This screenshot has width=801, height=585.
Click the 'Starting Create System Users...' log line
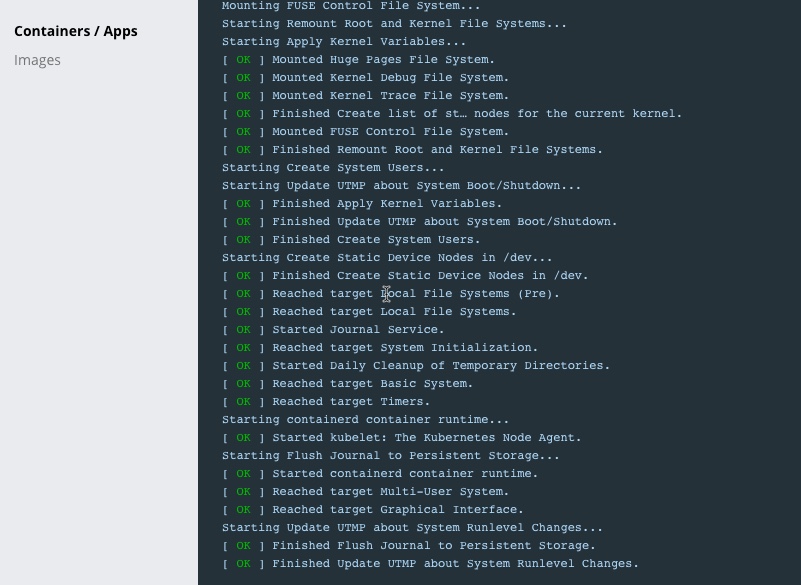(x=333, y=168)
